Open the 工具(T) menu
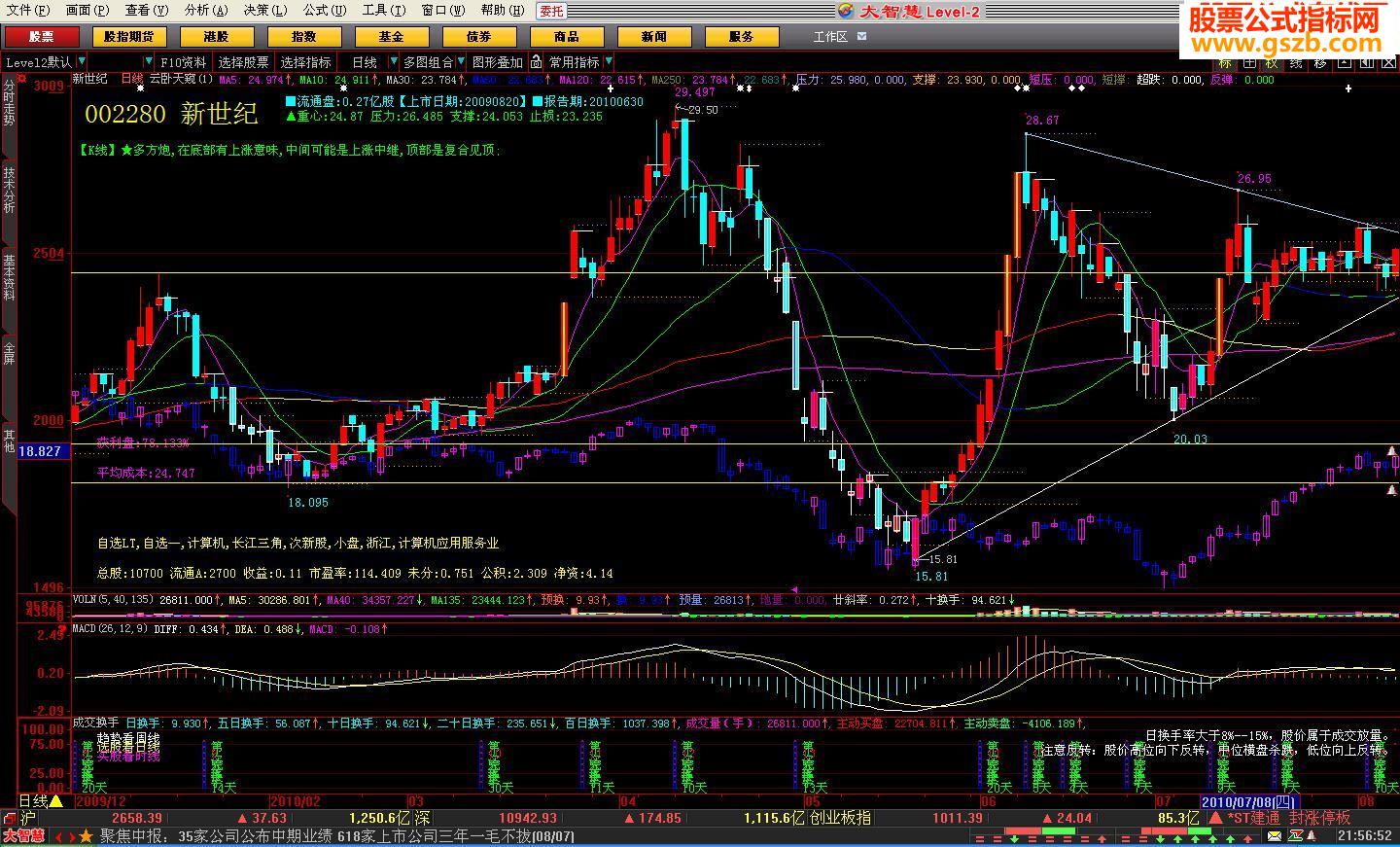 pyautogui.click(x=383, y=11)
